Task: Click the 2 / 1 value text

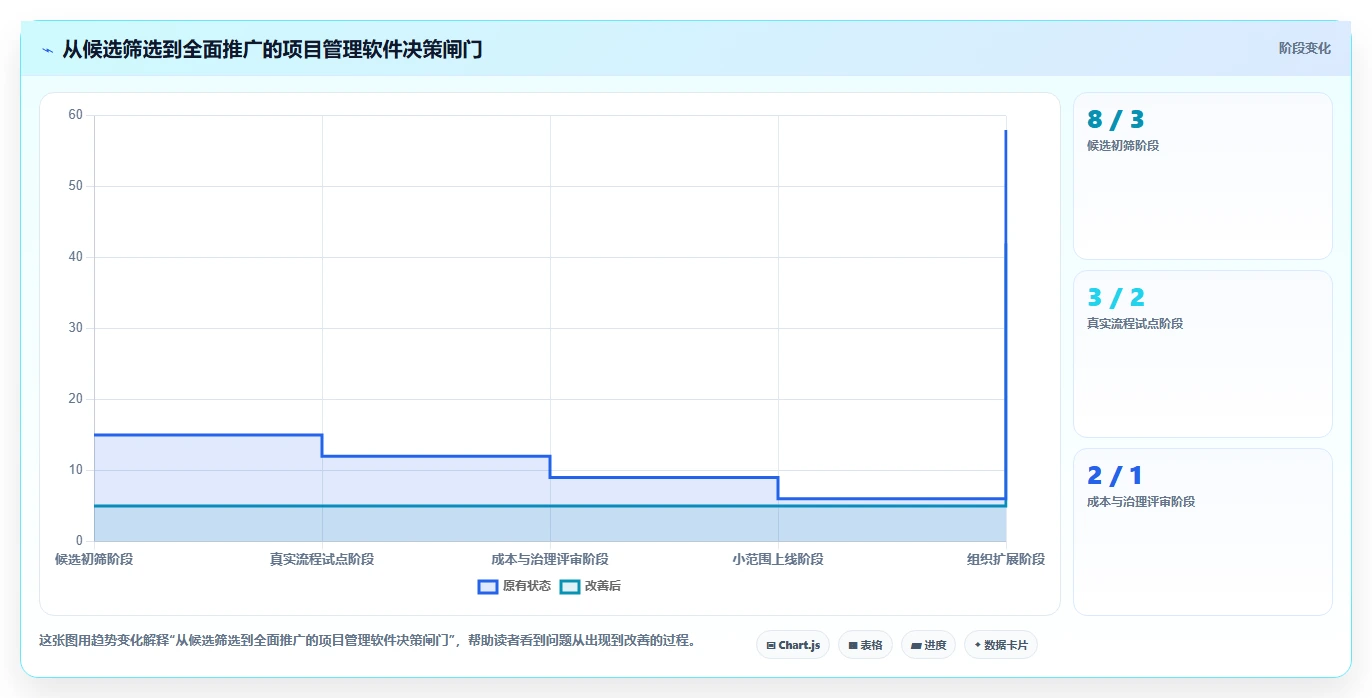Action: (x=1114, y=476)
